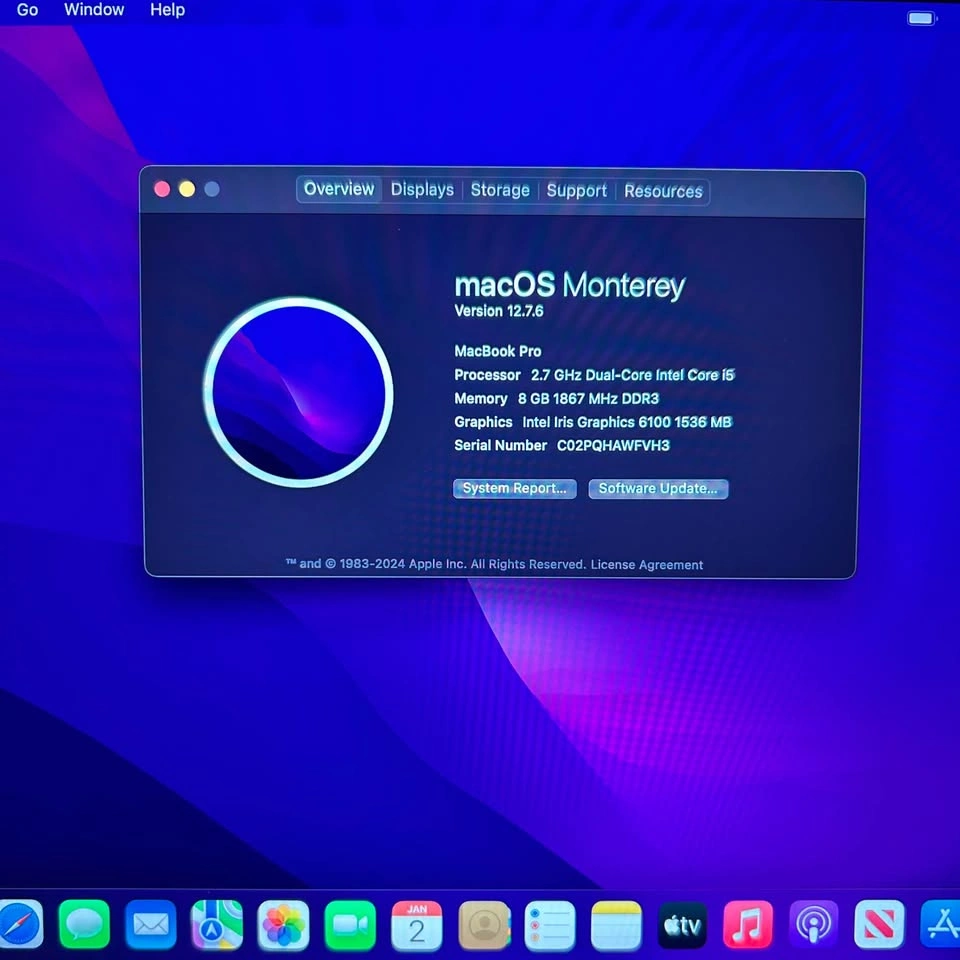Viewport: 960px width, 960px height.
Task: Launch Reminders app in Dock
Action: [x=550, y=924]
